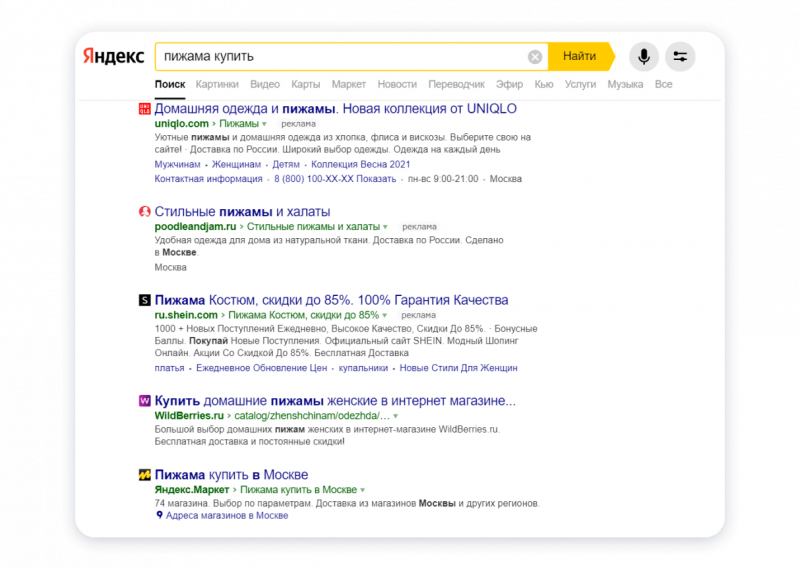Screen dimensions: 800x569
Task: Expand the Все services tab
Action: coord(663,84)
